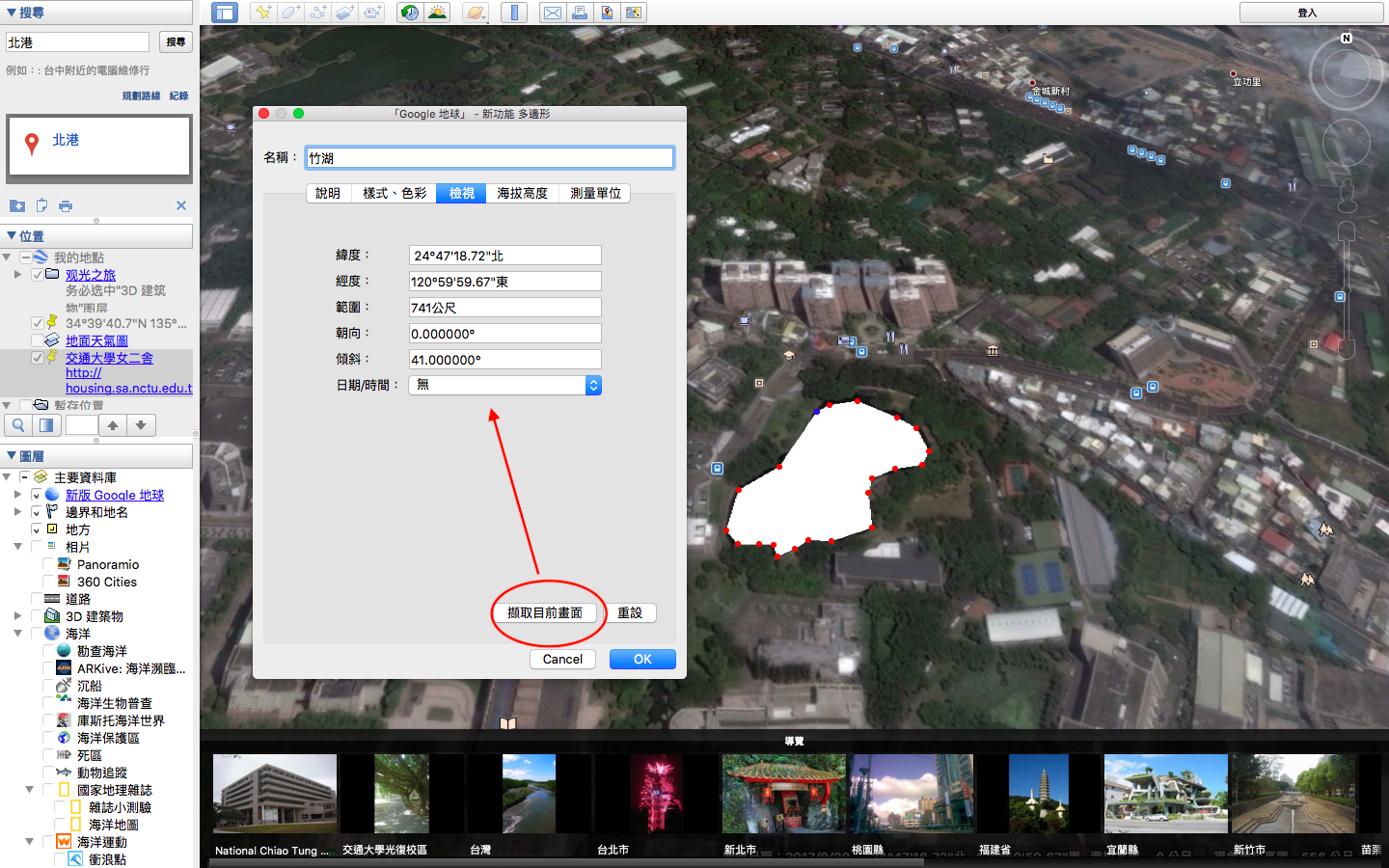Image resolution: width=1389 pixels, height=868 pixels.
Task: Uncheck the 交通大學女二舍 placemark checkbox
Action: pos(37,358)
